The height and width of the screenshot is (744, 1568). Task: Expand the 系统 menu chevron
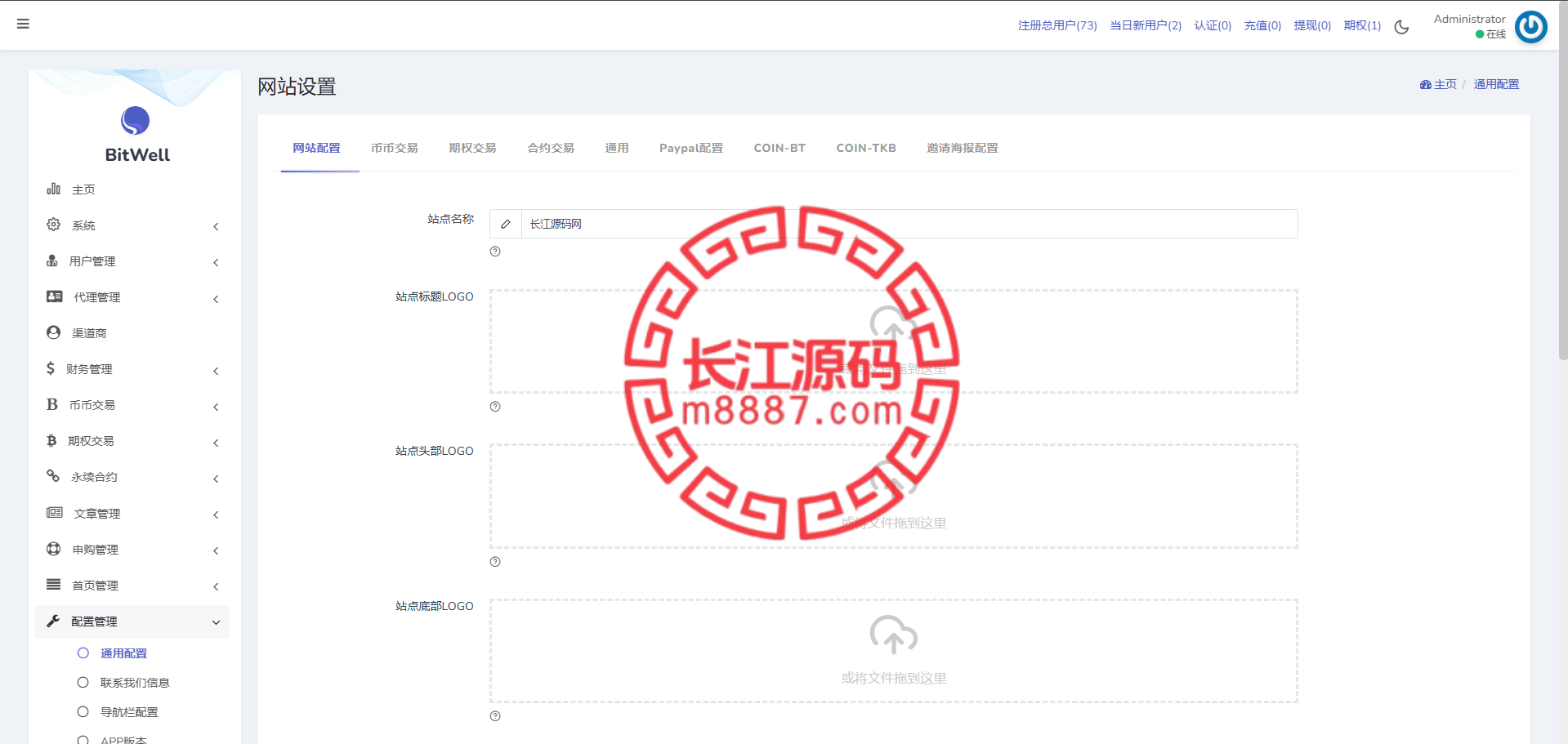(x=216, y=226)
